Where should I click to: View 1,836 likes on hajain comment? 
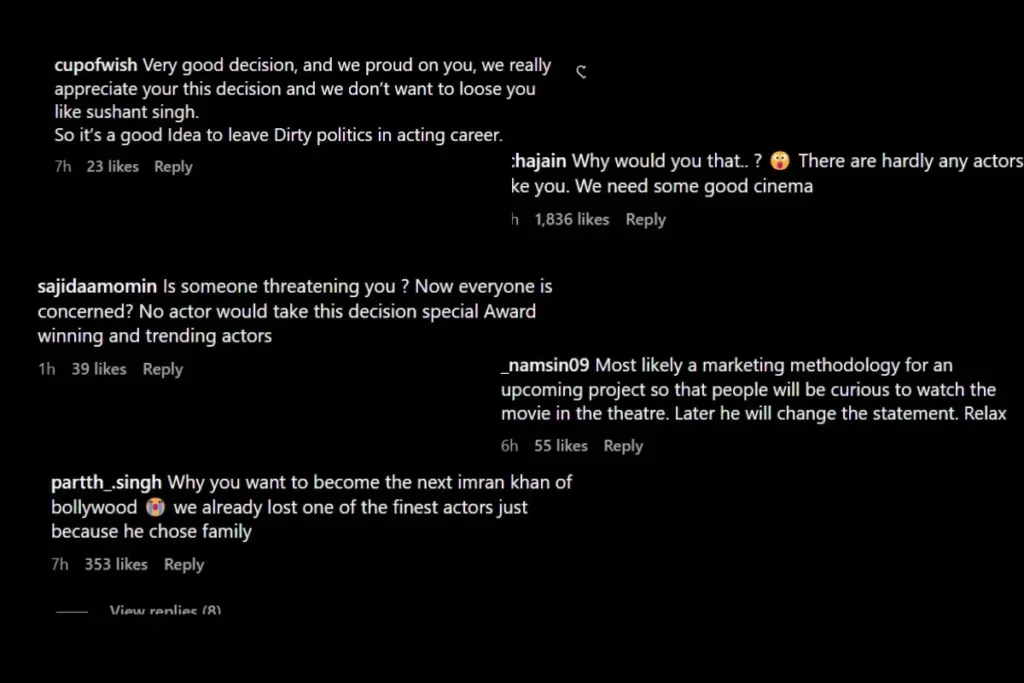coord(571,219)
